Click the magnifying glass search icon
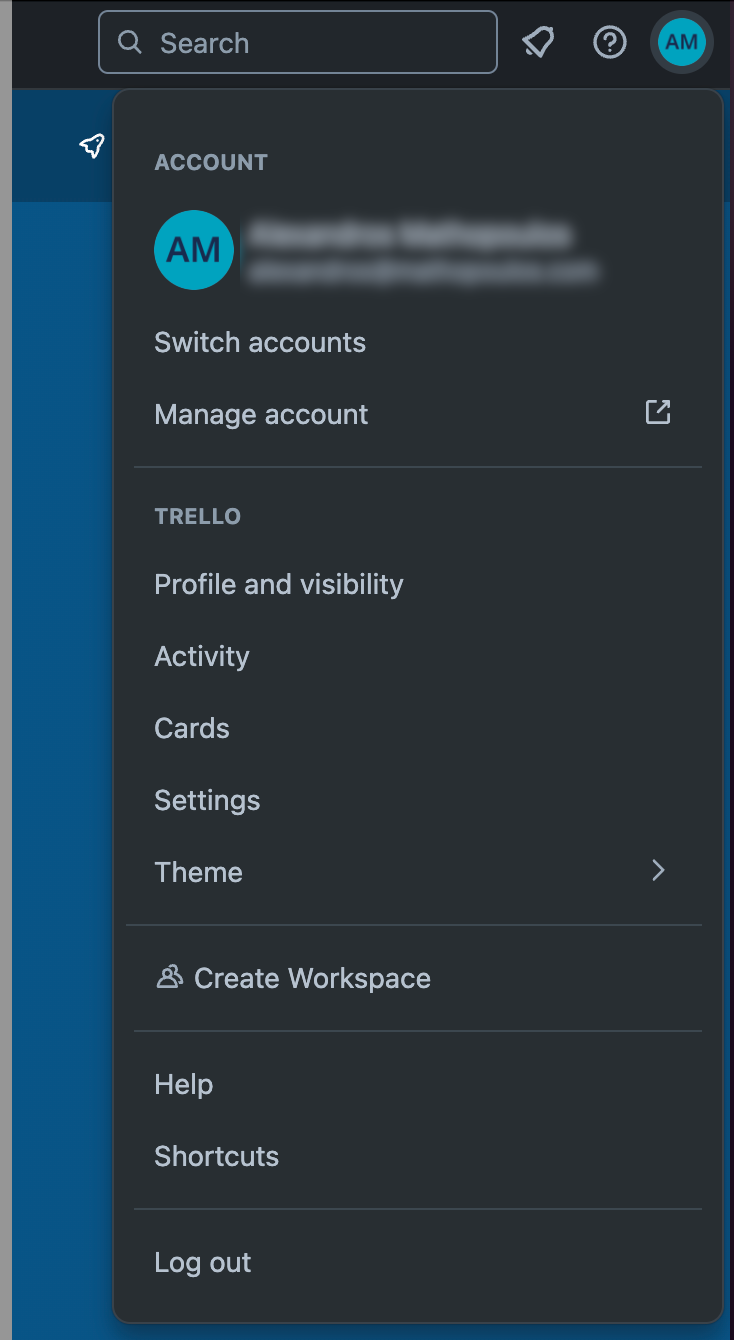734x1340 pixels. (x=130, y=43)
